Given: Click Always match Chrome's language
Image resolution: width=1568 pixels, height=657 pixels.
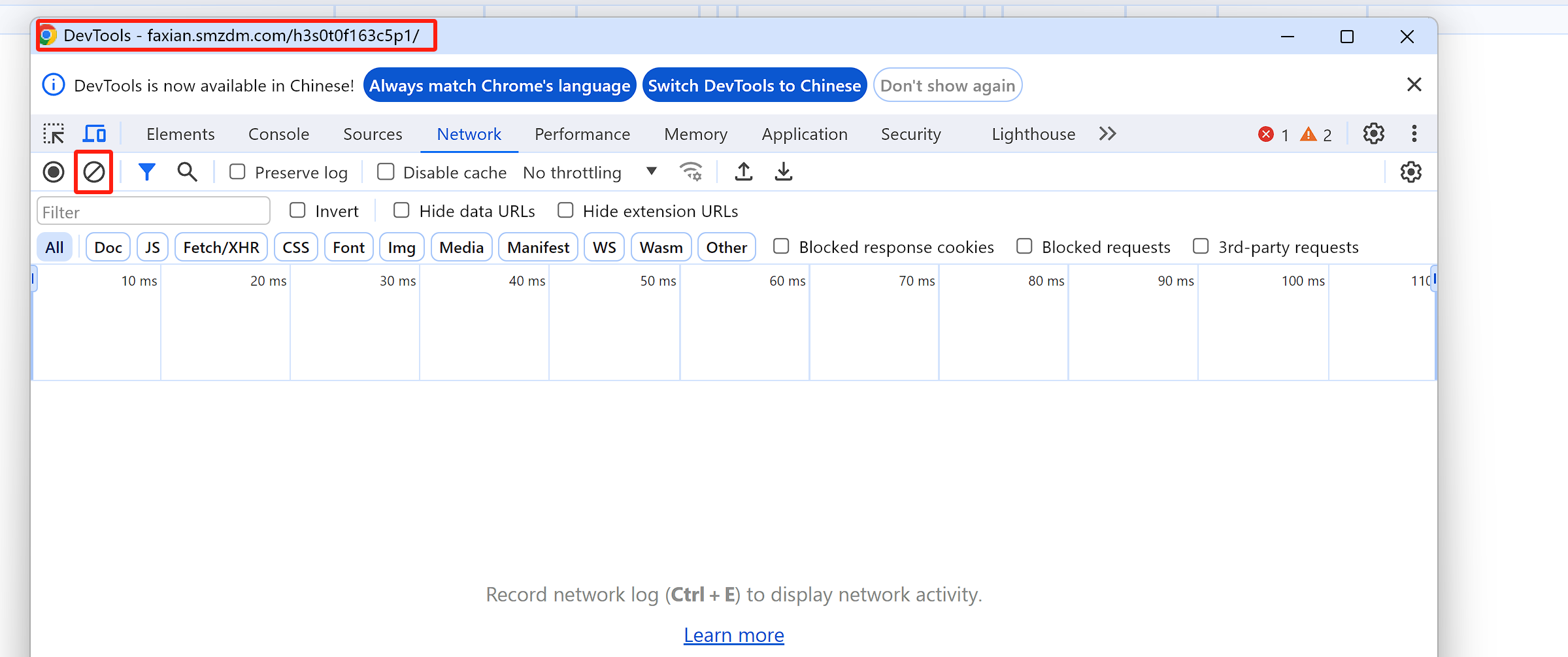Looking at the screenshot, I should 499,85.
